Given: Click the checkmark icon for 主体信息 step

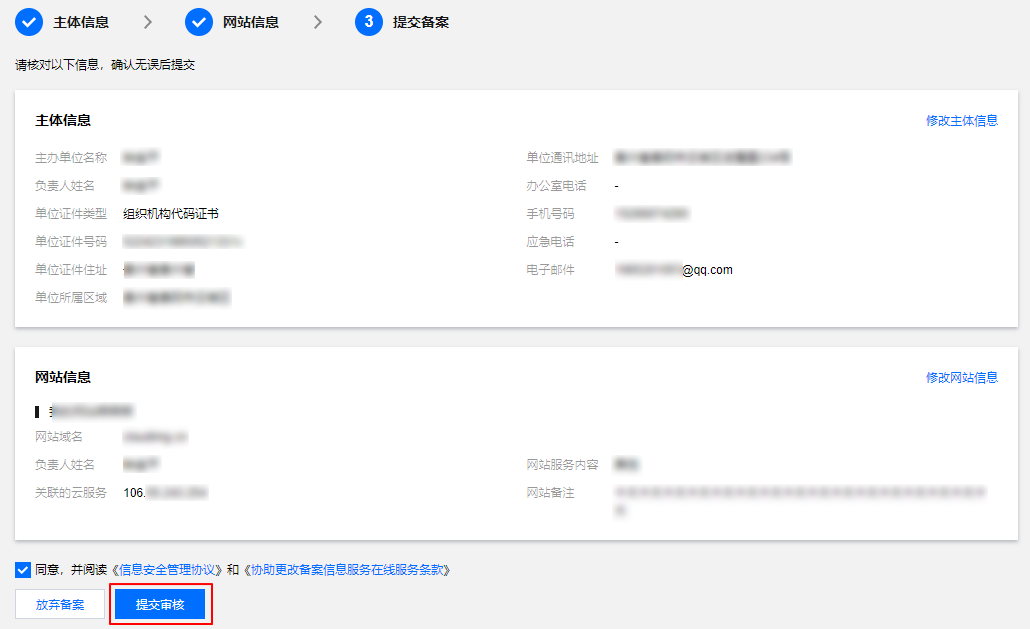Looking at the screenshot, I should (x=29, y=22).
